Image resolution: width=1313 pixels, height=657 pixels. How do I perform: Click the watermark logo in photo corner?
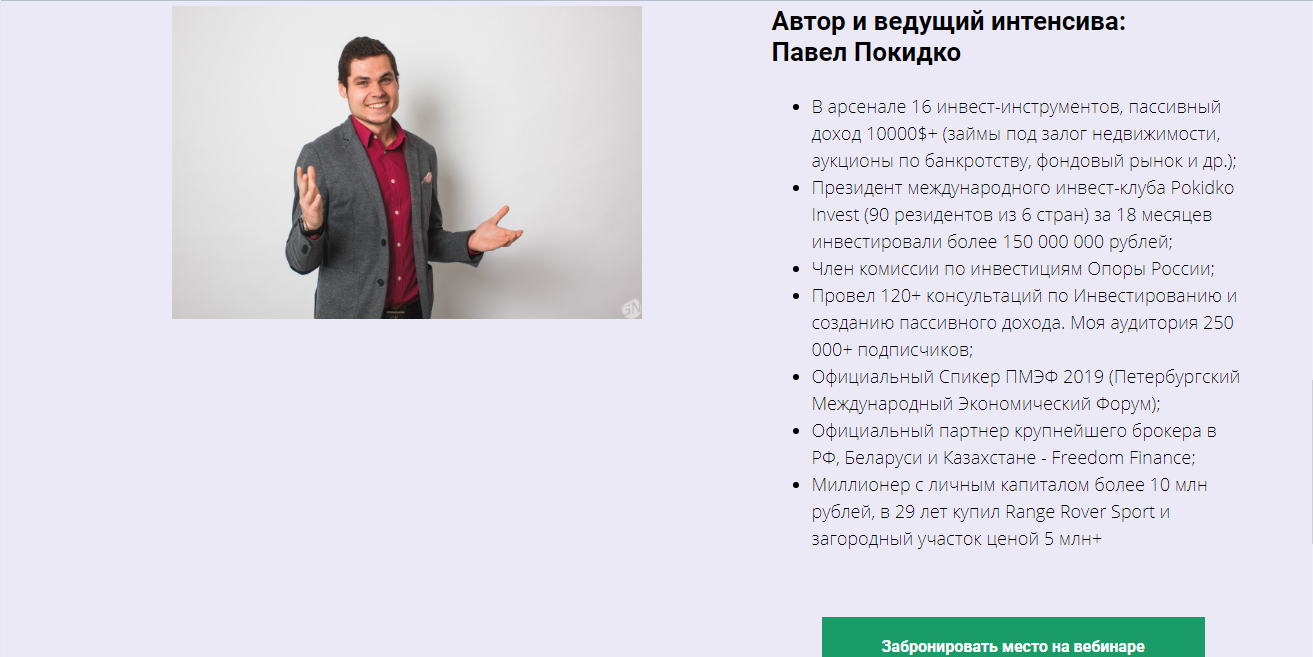click(x=630, y=309)
